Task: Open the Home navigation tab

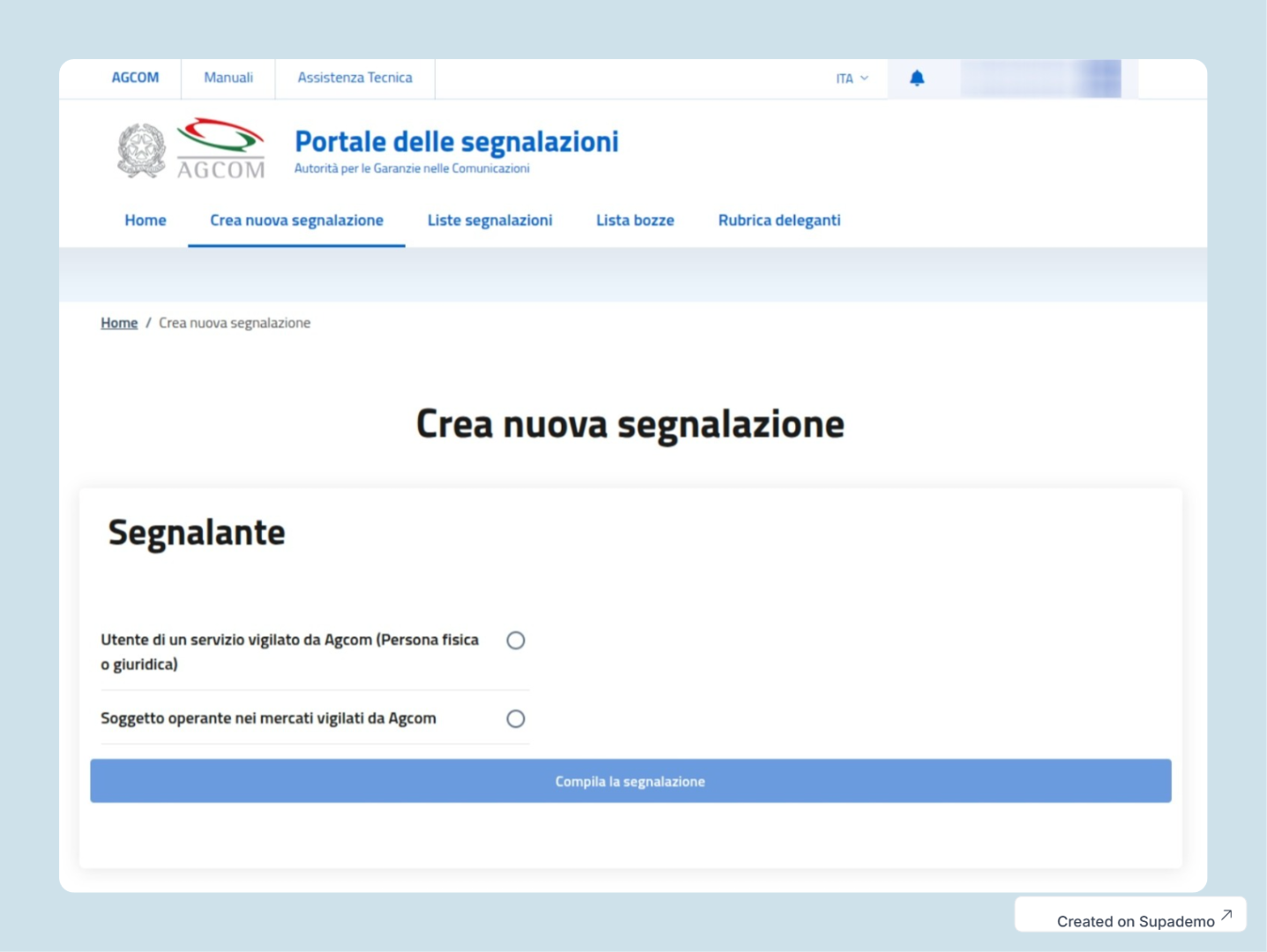Action: pyautogui.click(x=145, y=220)
